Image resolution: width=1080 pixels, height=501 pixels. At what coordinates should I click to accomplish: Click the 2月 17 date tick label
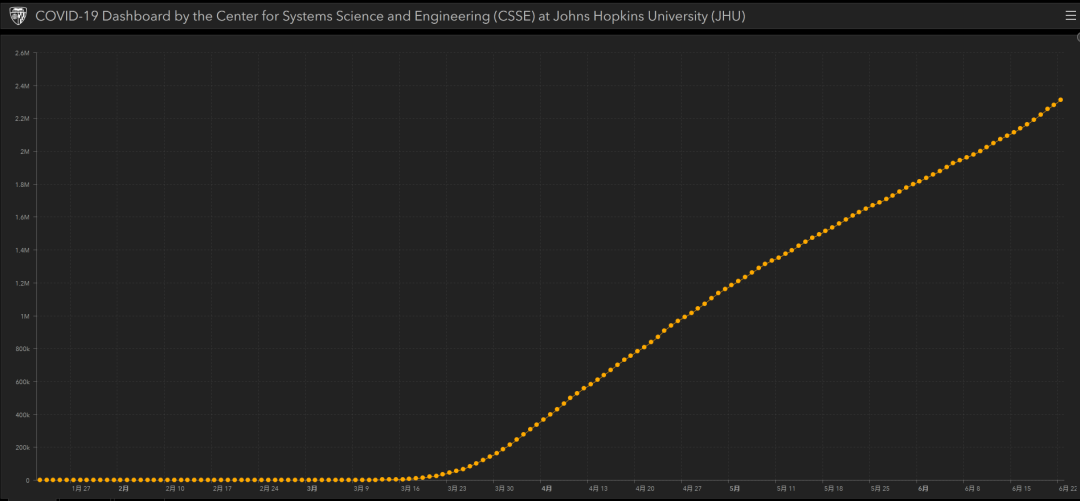coord(222,489)
